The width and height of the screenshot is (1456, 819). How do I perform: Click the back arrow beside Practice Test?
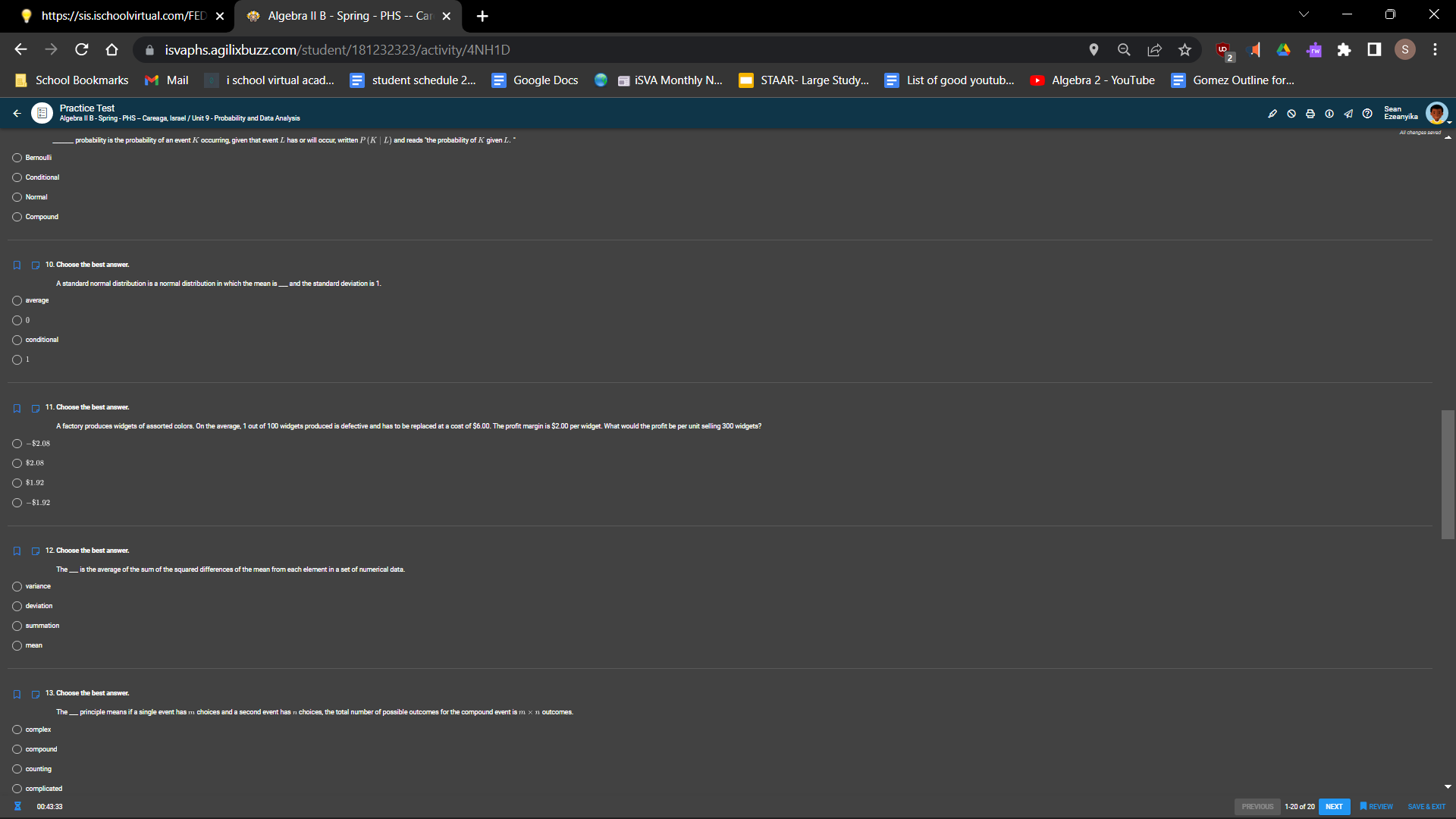pos(17,114)
